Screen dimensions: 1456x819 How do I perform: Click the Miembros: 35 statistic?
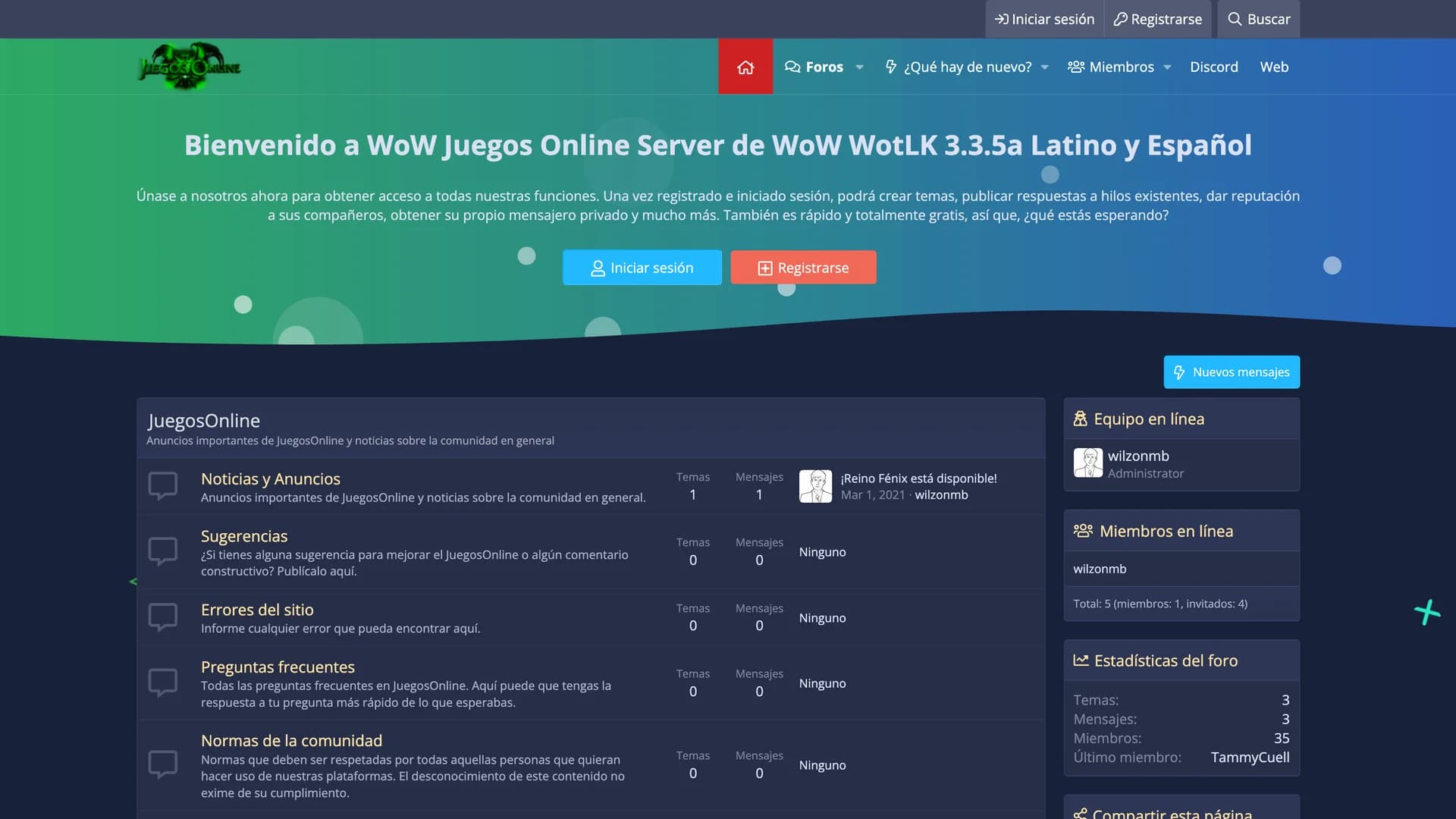(x=1181, y=739)
